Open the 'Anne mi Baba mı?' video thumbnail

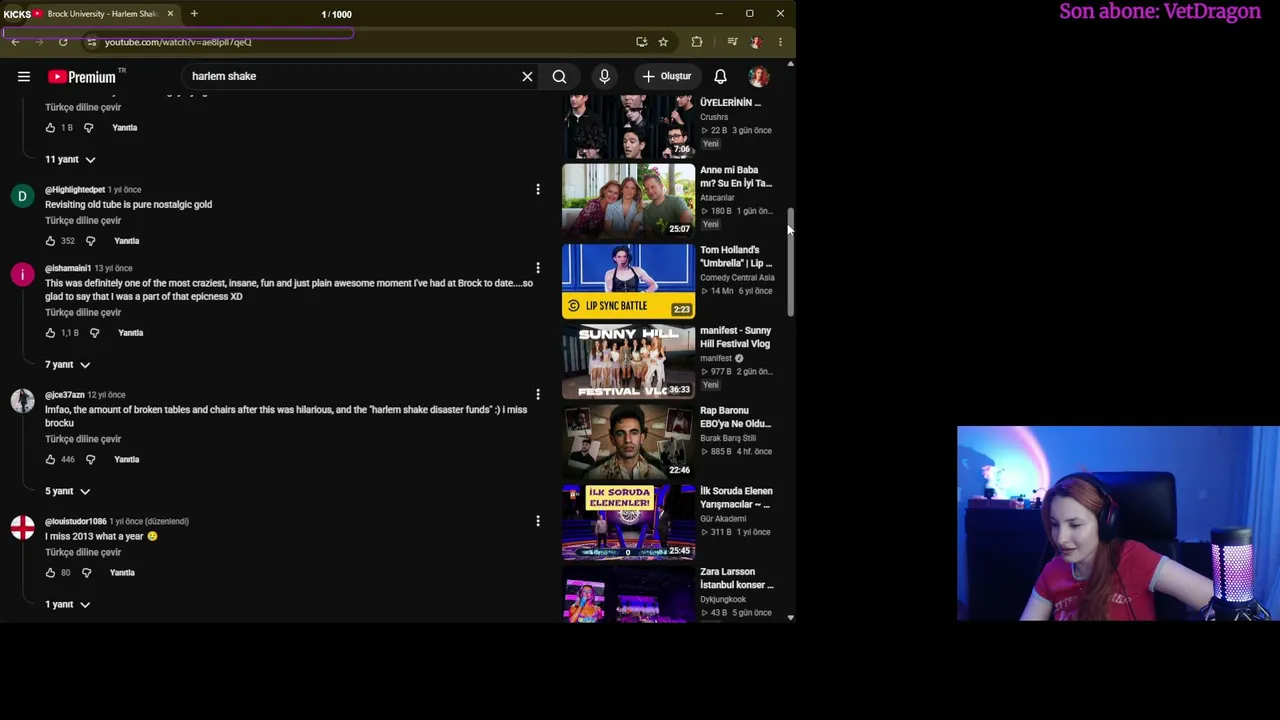click(628, 200)
